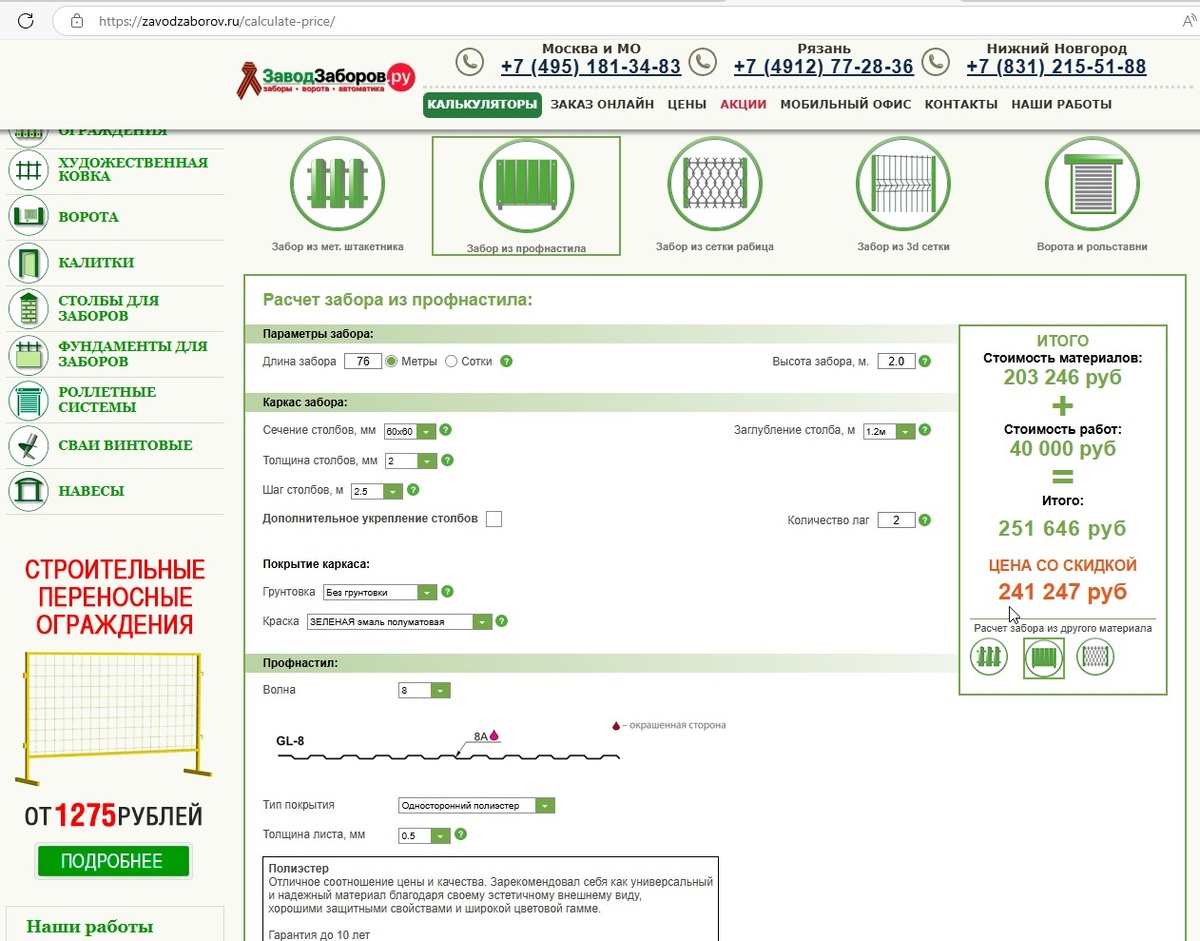
Task: Click the Фундаменты для заборов sidebar icon
Action: (x=29, y=354)
